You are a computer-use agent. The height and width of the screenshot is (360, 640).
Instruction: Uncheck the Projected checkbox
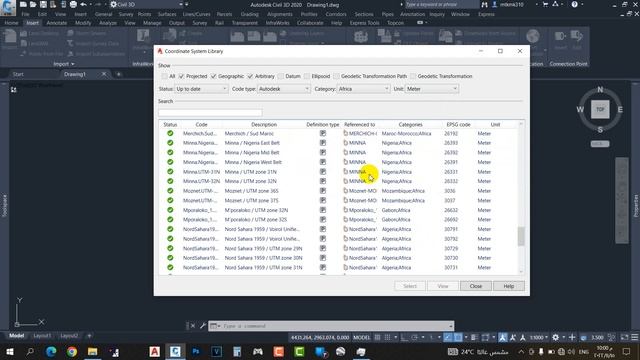point(181,76)
